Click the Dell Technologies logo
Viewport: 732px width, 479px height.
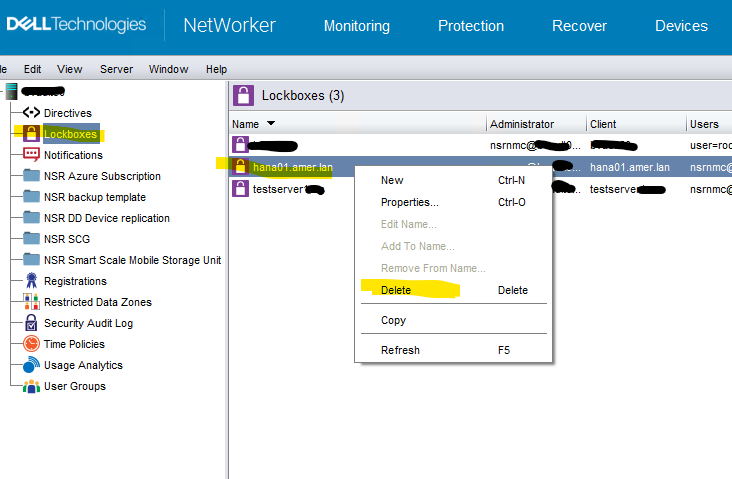coord(76,24)
